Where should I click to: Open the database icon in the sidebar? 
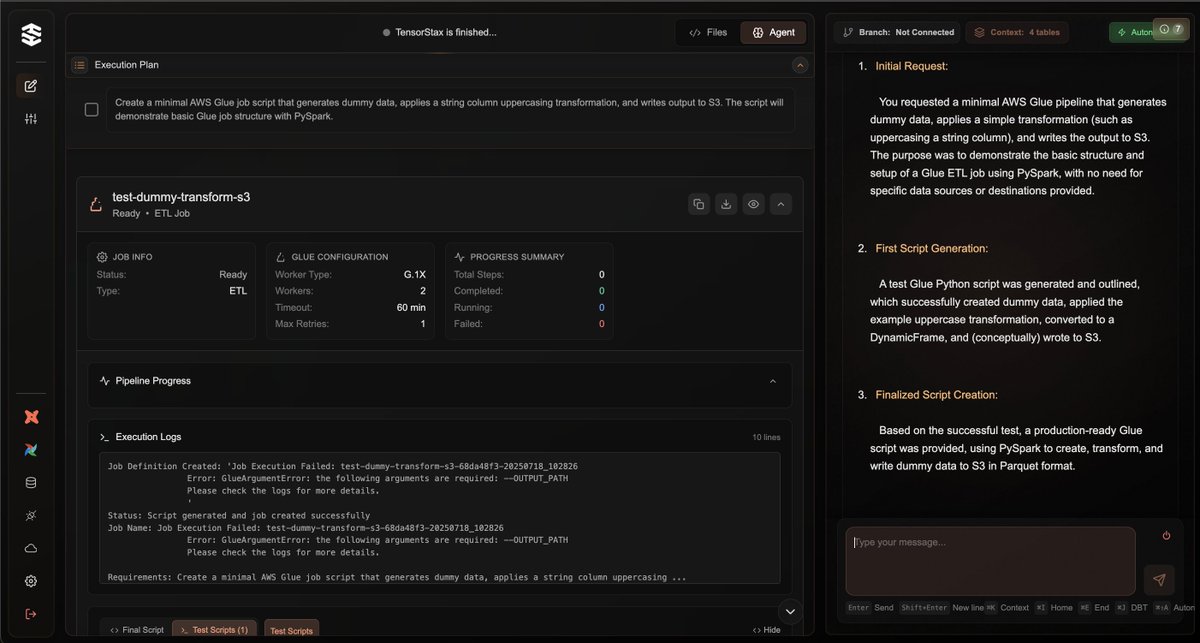(x=31, y=483)
